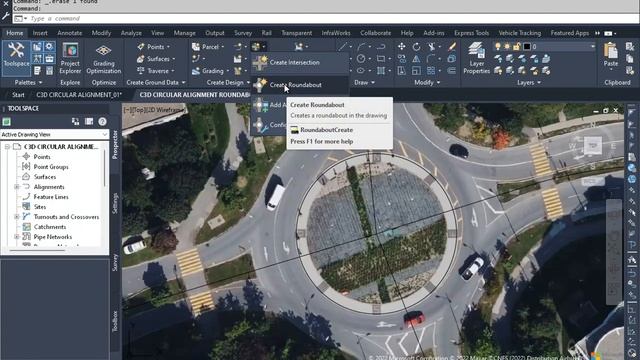Click the Circle draw tool
This screenshot has height=360, width=640.
click(361, 59)
